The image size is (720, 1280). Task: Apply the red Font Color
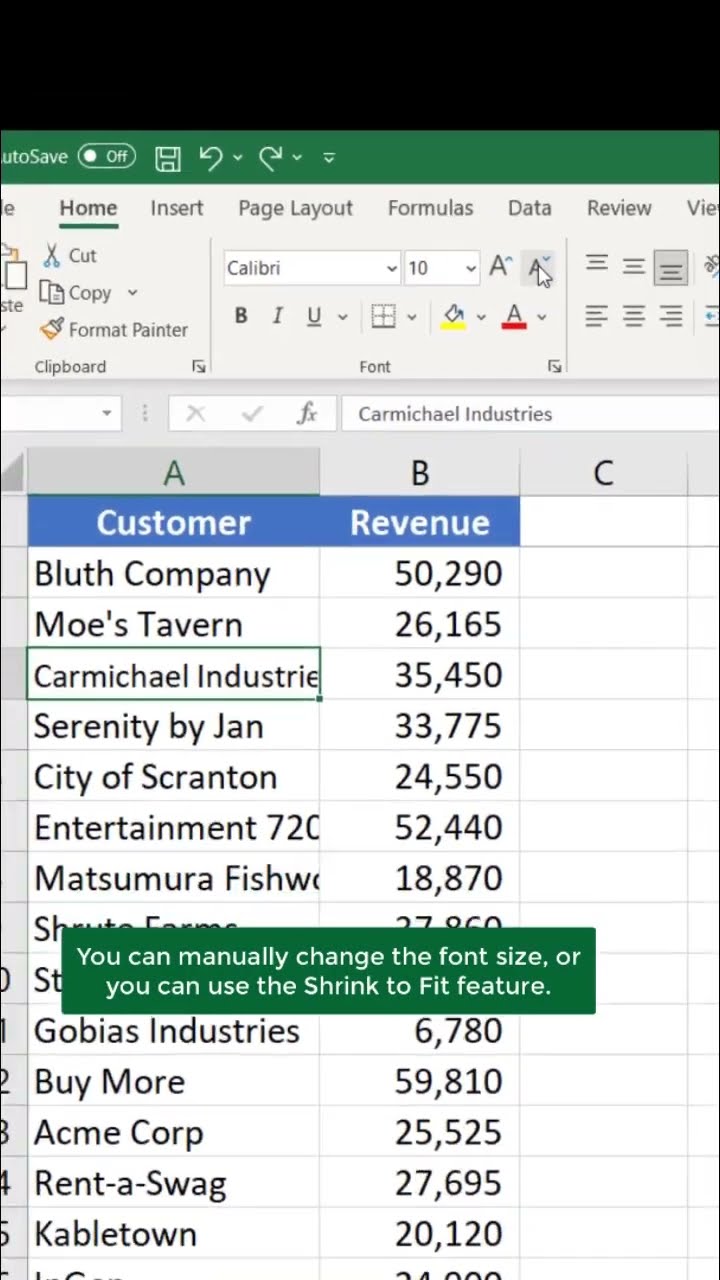(514, 317)
